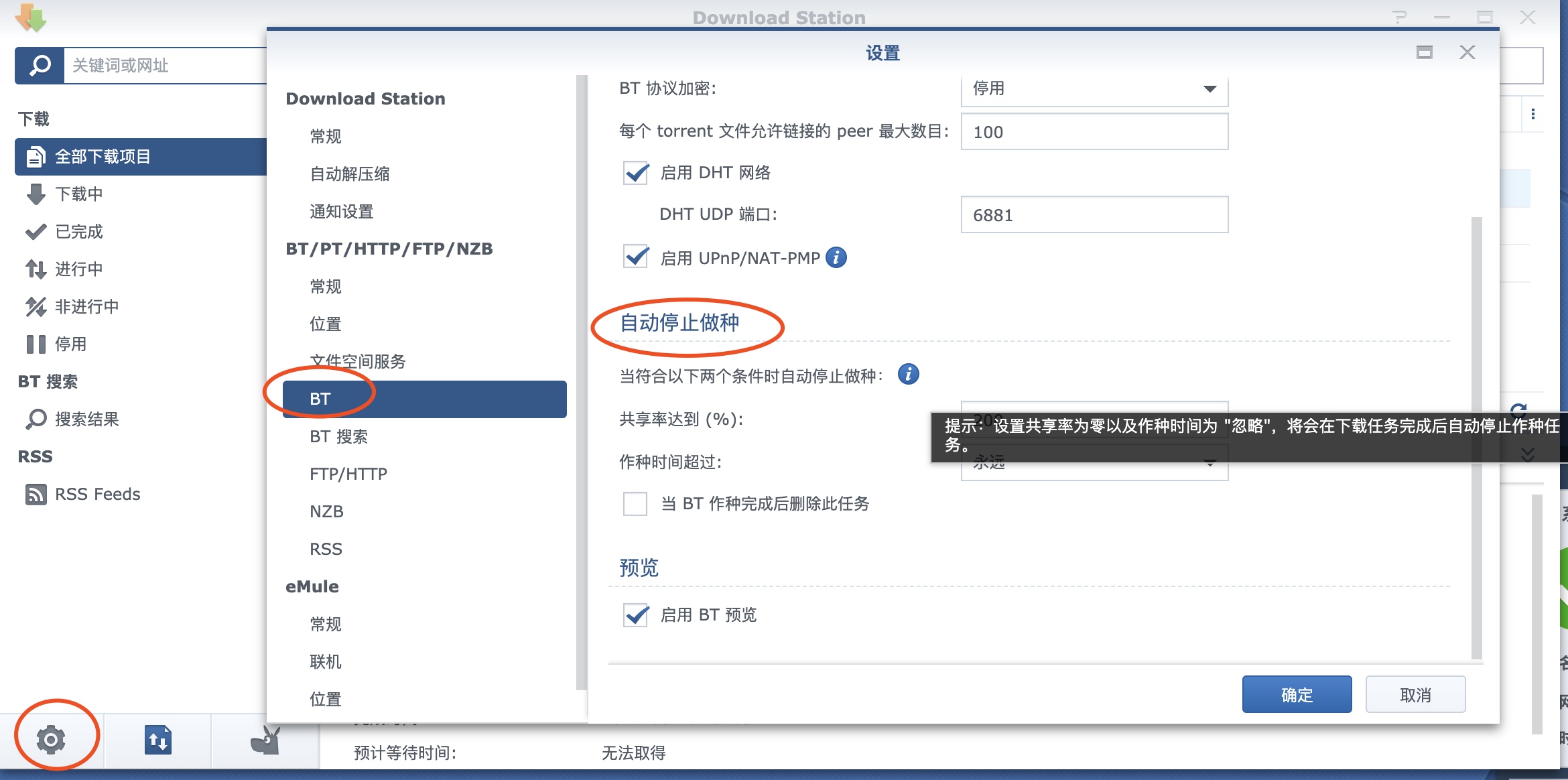
Task: Click the 停用 pause icon
Action: tap(36, 344)
